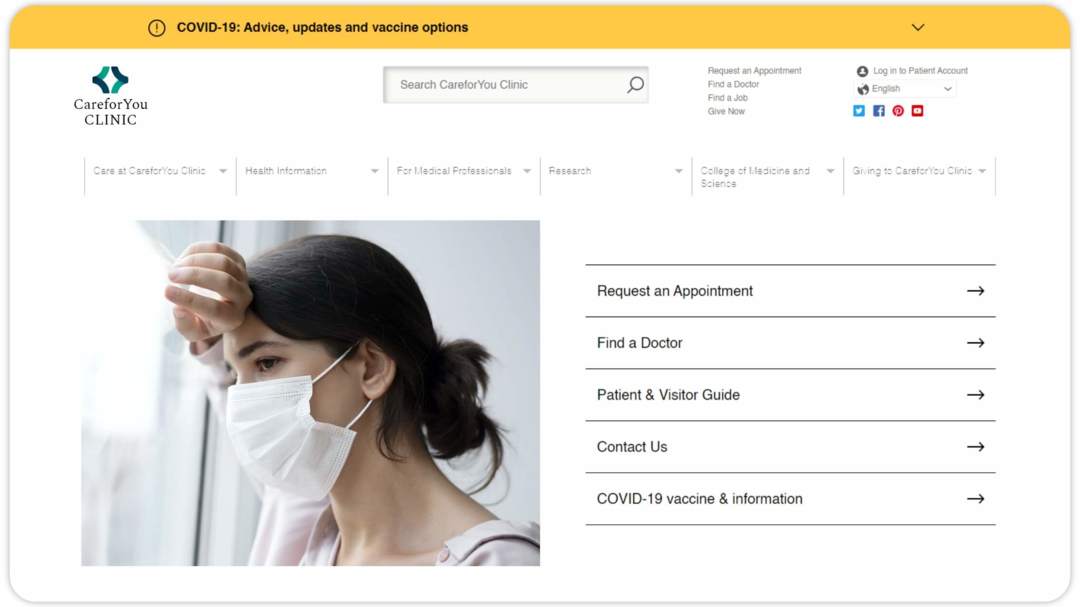Screen dimensions: 1080x607
Task: Click Log in to Patient Account link
Action: [x=920, y=71]
